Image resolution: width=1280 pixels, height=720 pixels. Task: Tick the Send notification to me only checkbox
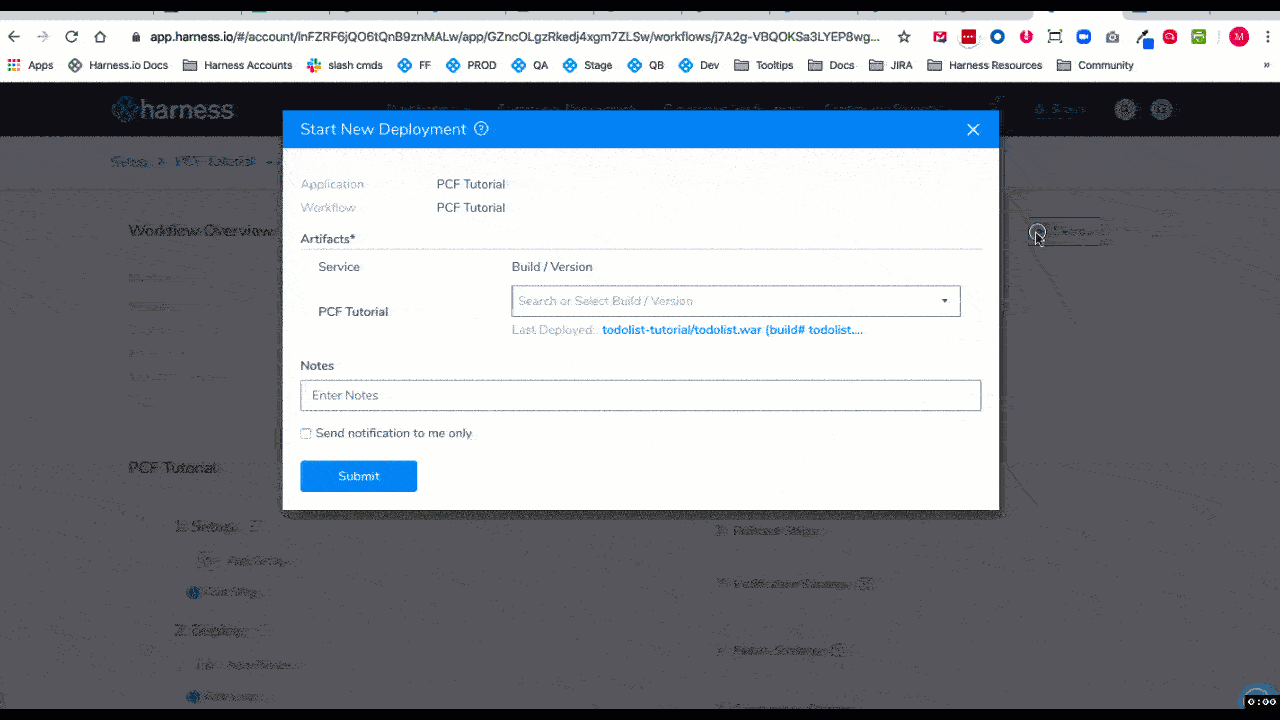[306, 434]
